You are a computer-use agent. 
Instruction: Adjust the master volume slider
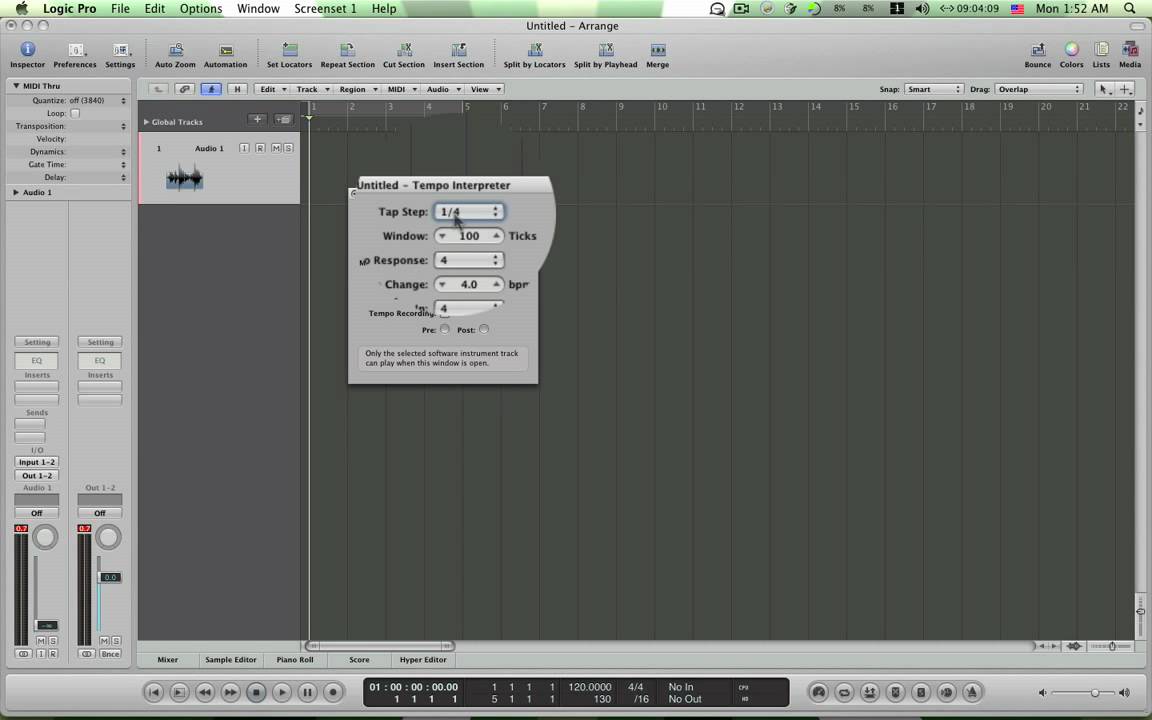(x=1095, y=693)
